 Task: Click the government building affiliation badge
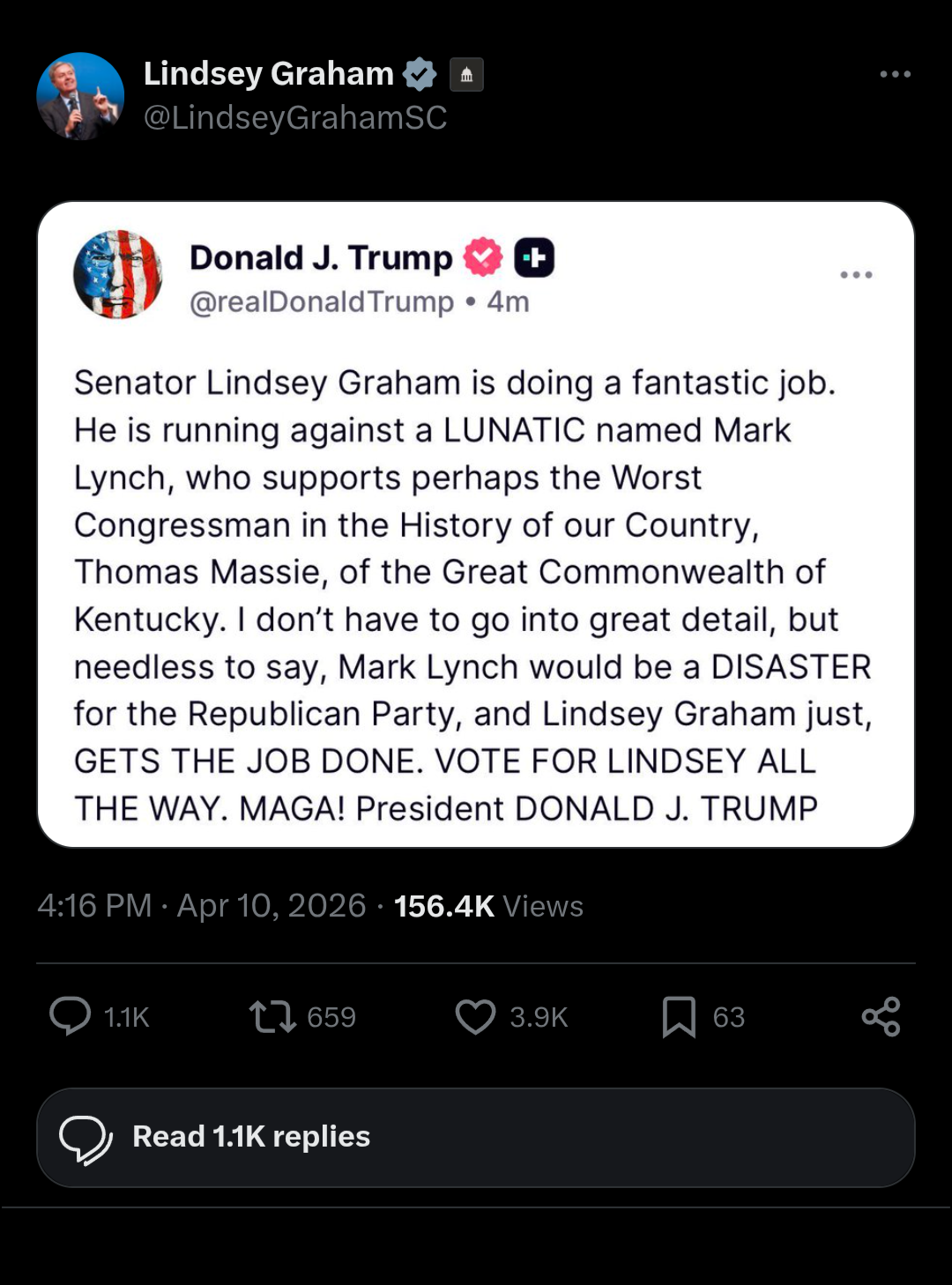(x=466, y=75)
